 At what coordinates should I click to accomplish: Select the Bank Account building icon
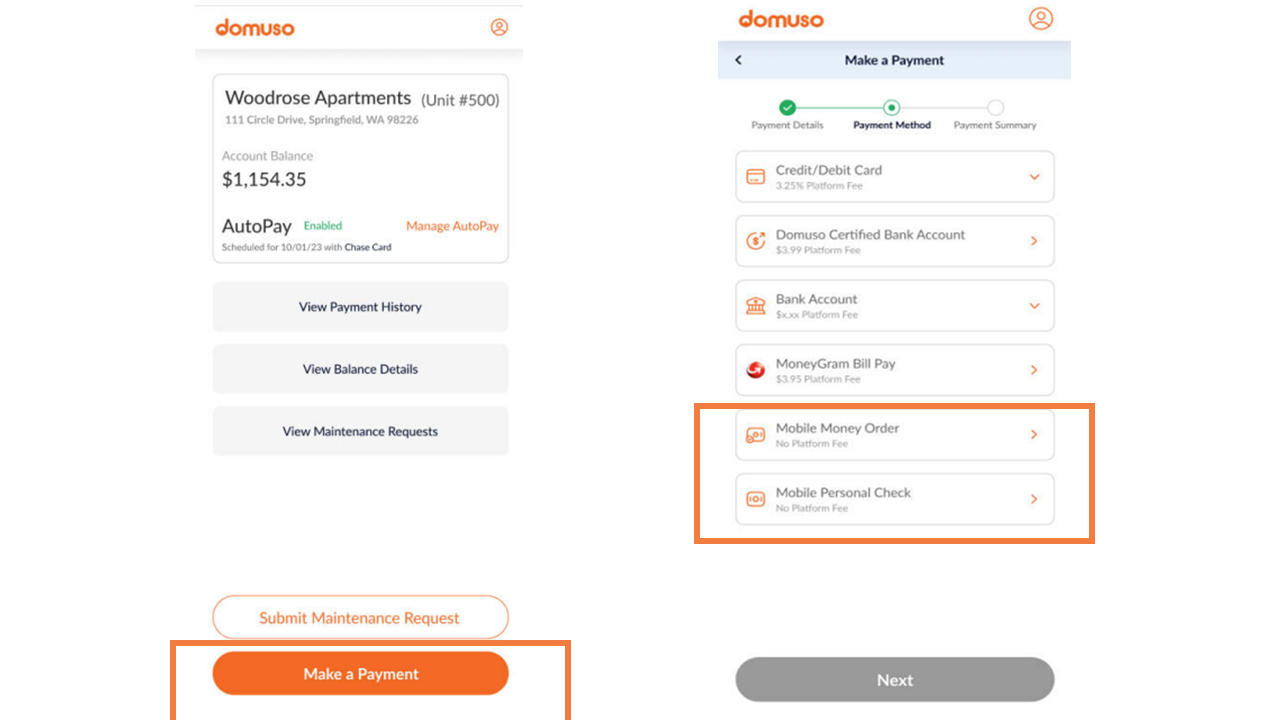755,305
